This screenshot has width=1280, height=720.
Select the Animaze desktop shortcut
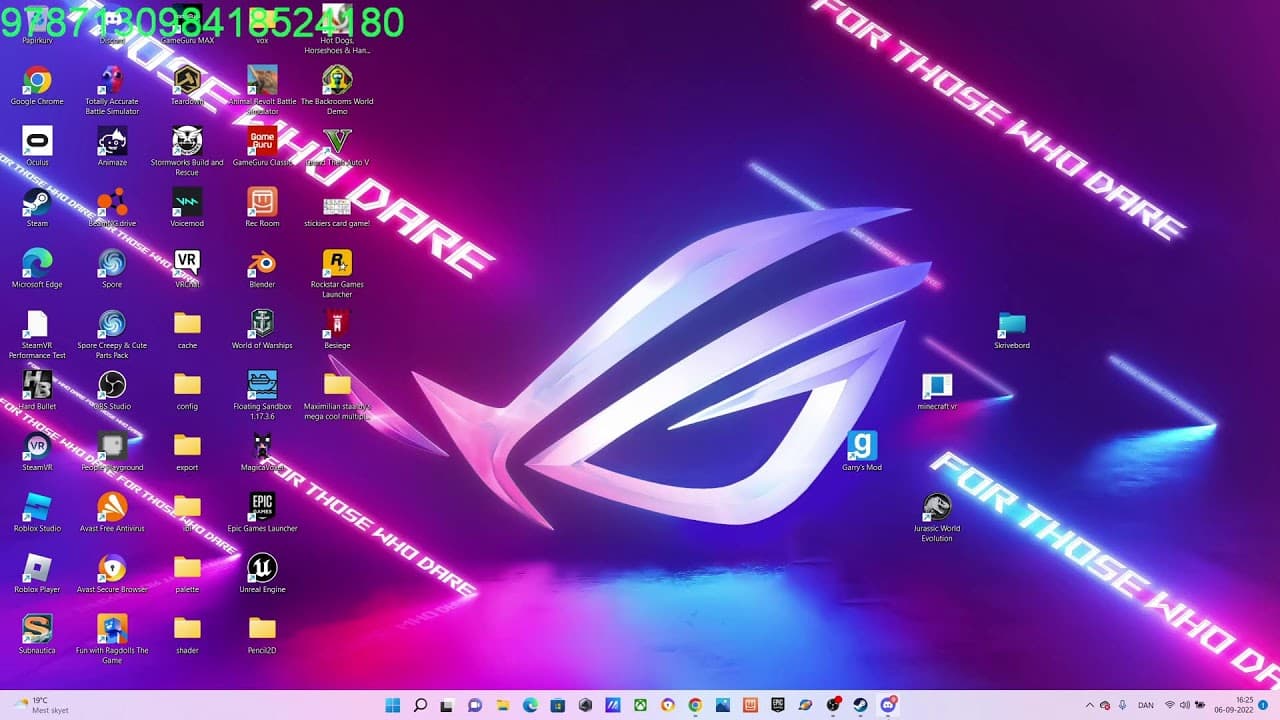112,147
